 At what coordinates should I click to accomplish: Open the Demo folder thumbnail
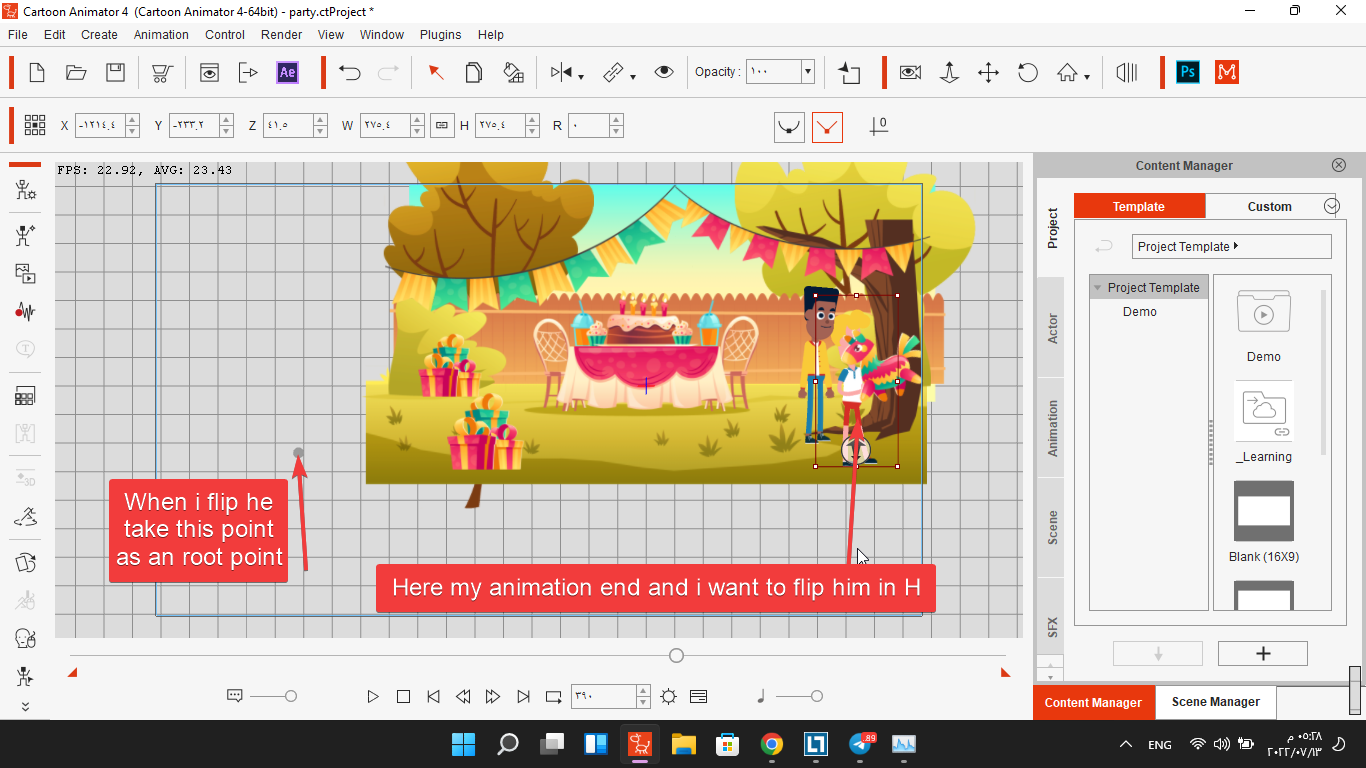click(x=1264, y=312)
